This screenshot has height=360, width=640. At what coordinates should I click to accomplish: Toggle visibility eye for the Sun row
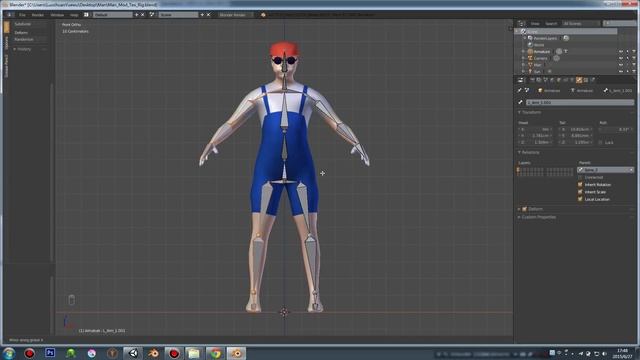[620, 71]
